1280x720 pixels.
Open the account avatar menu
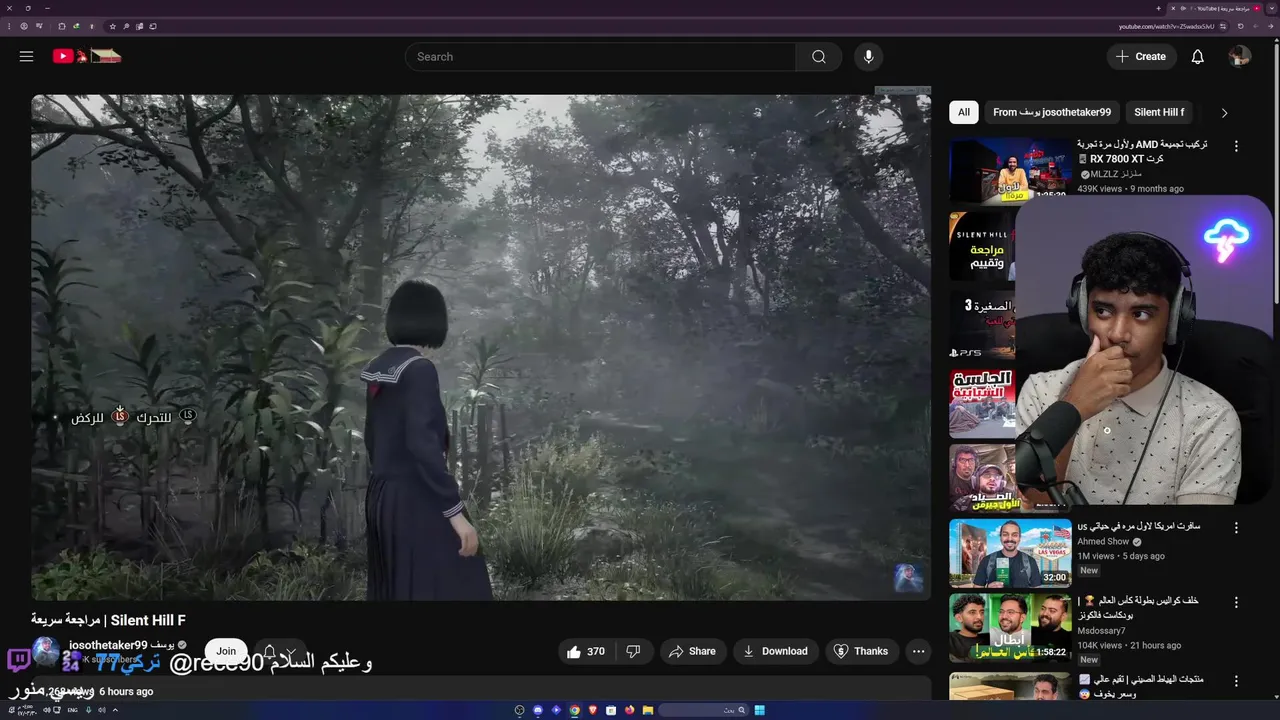click(x=1239, y=57)
